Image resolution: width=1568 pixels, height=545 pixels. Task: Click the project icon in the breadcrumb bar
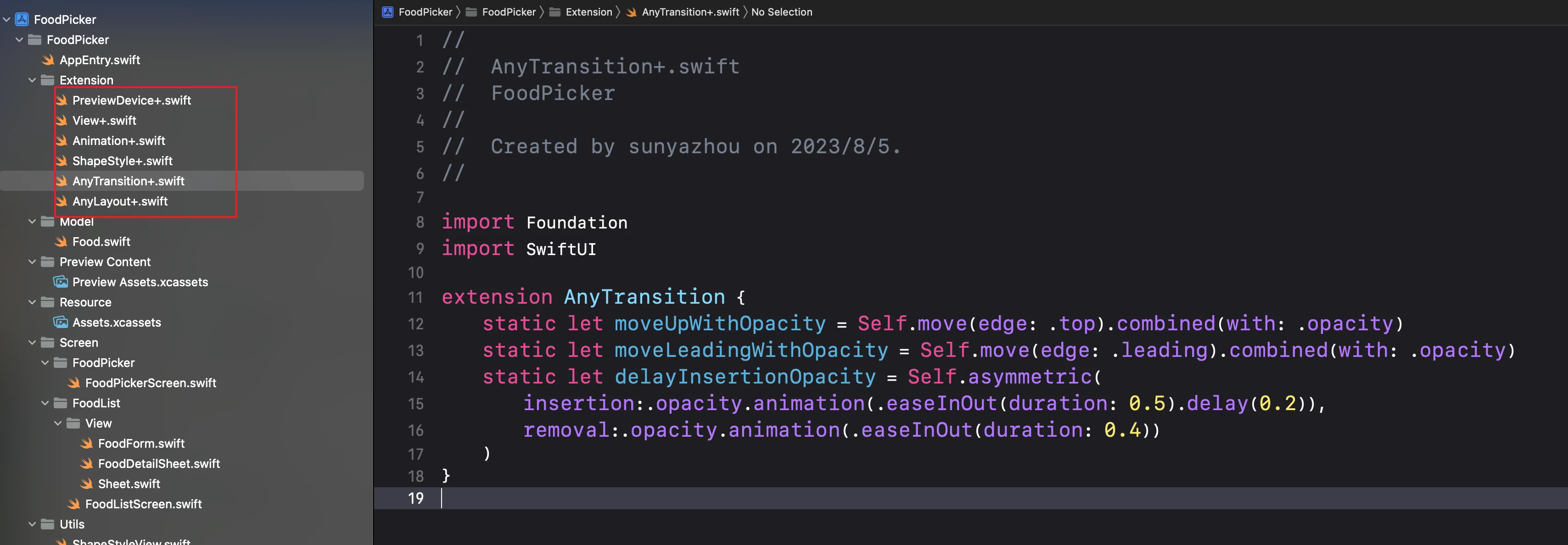tap(388, 12)
